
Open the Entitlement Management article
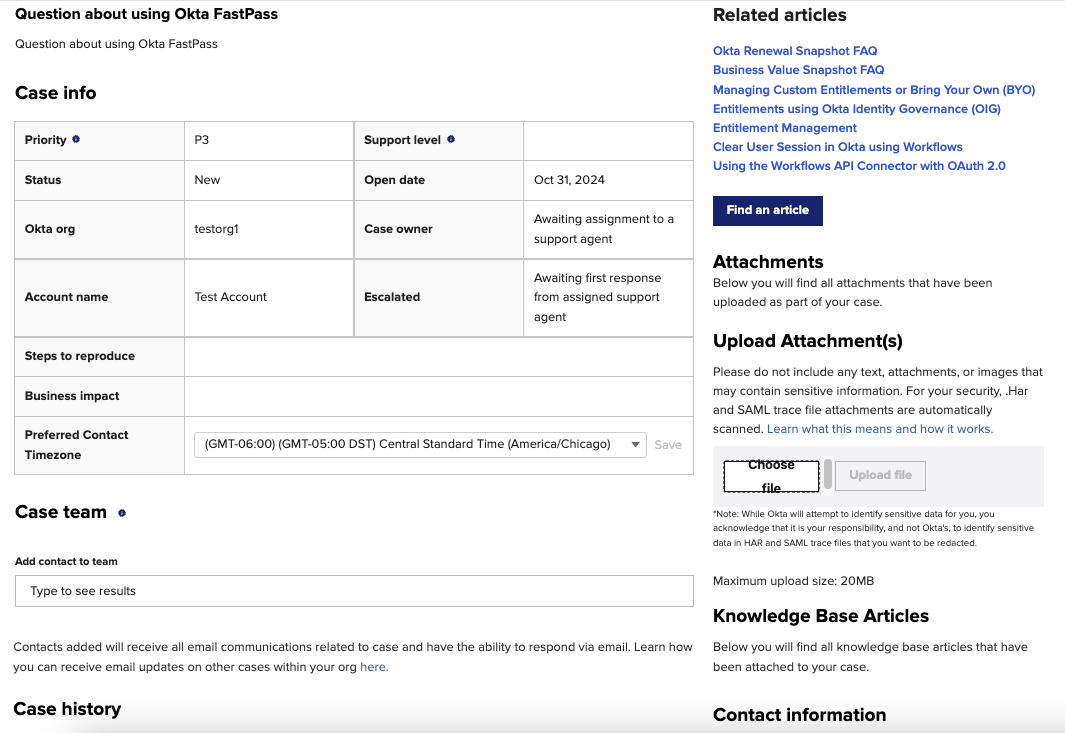[x=784, y=128]
